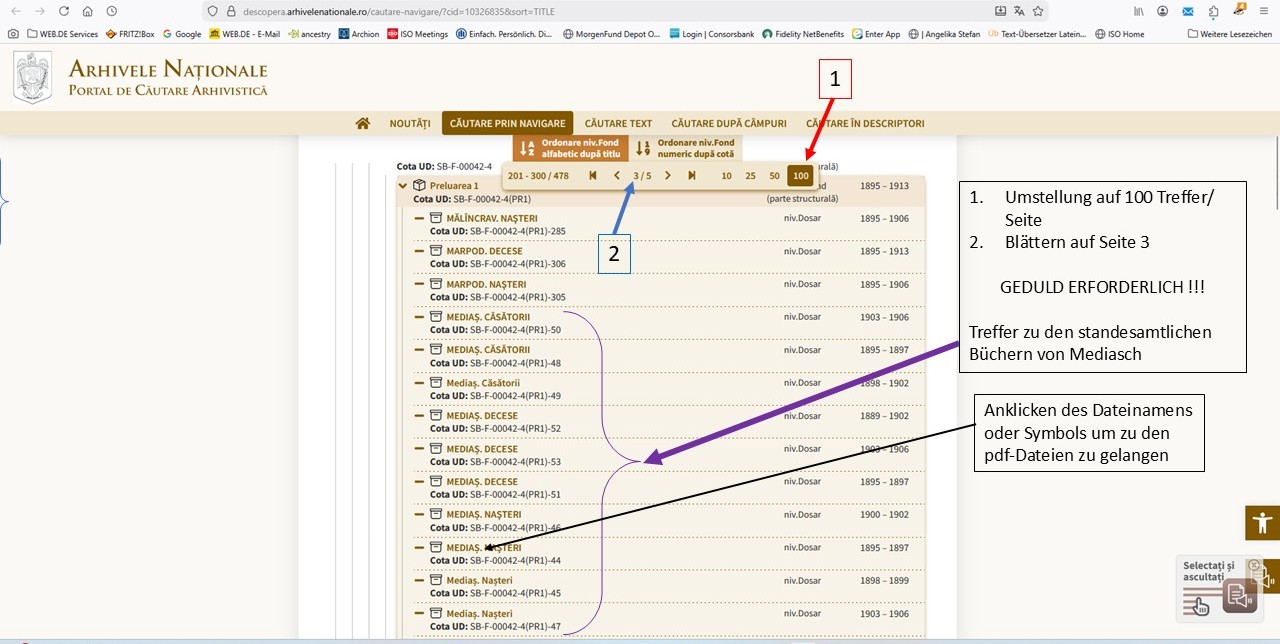Open the Firefox library icon

coord(1139,11)
